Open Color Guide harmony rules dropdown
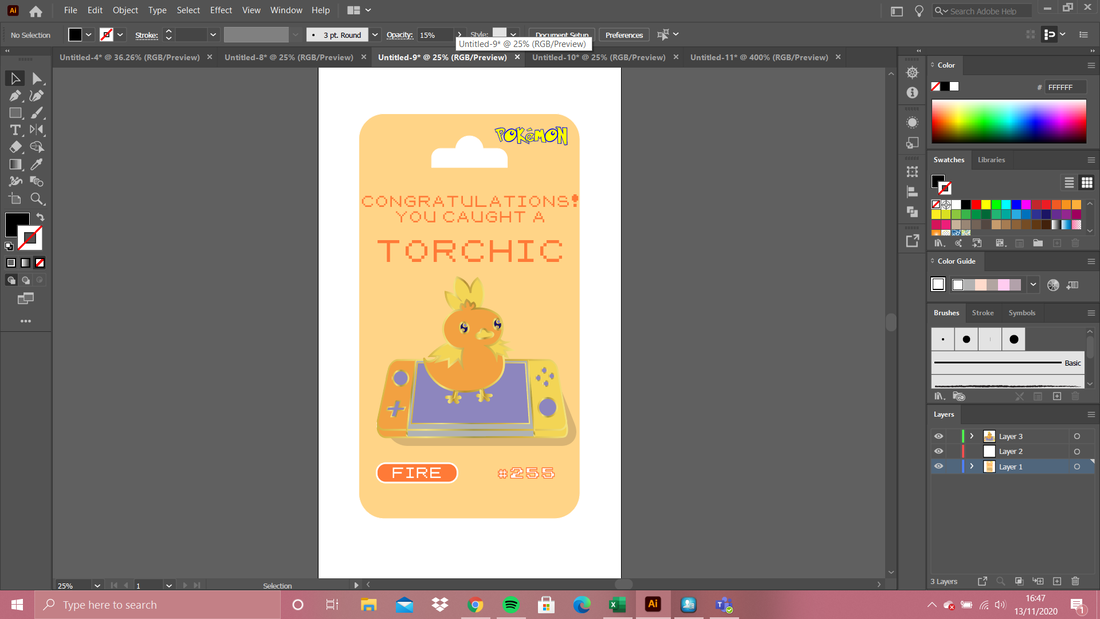 (1033, 285)
